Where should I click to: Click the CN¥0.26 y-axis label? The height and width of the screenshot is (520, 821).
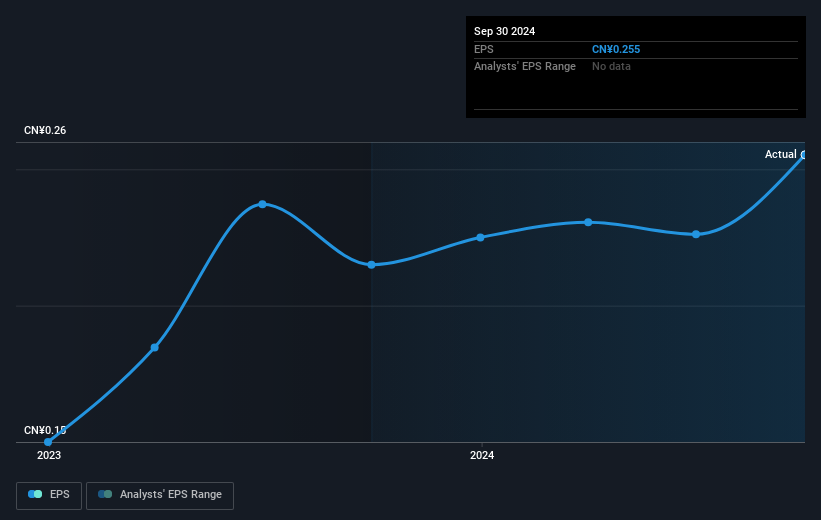45,130
